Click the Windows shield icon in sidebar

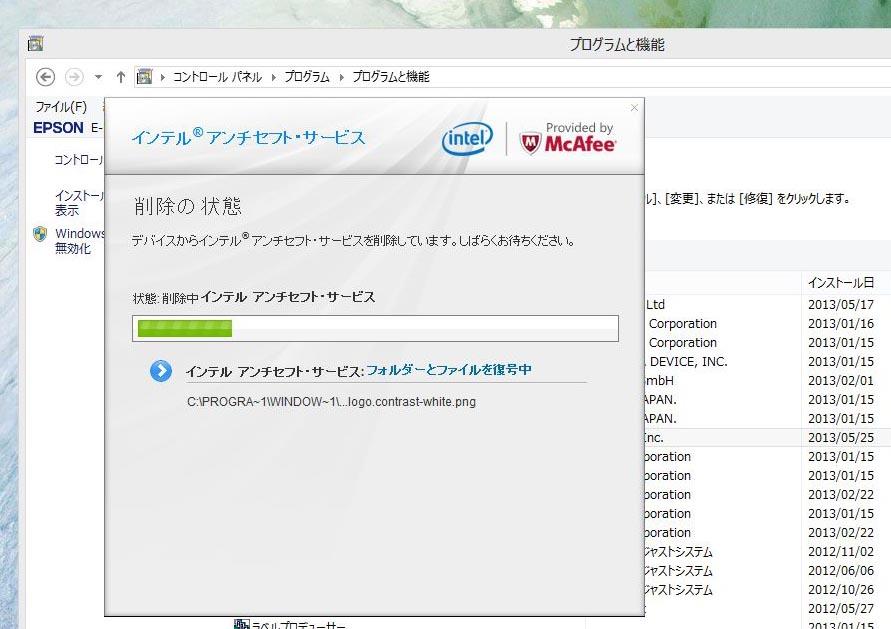(x=40, y=234)
